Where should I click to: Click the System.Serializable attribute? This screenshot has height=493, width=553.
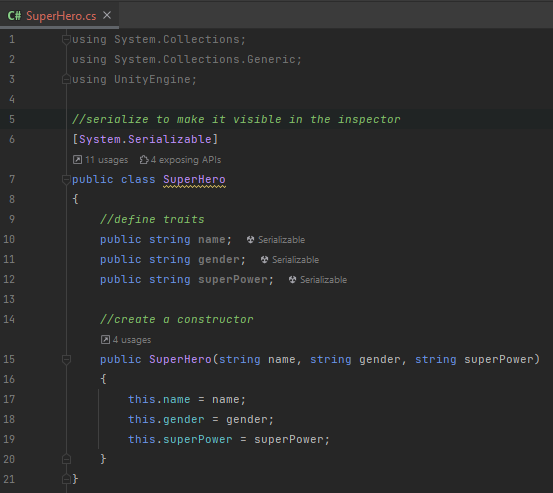click(x=145, y=139)
